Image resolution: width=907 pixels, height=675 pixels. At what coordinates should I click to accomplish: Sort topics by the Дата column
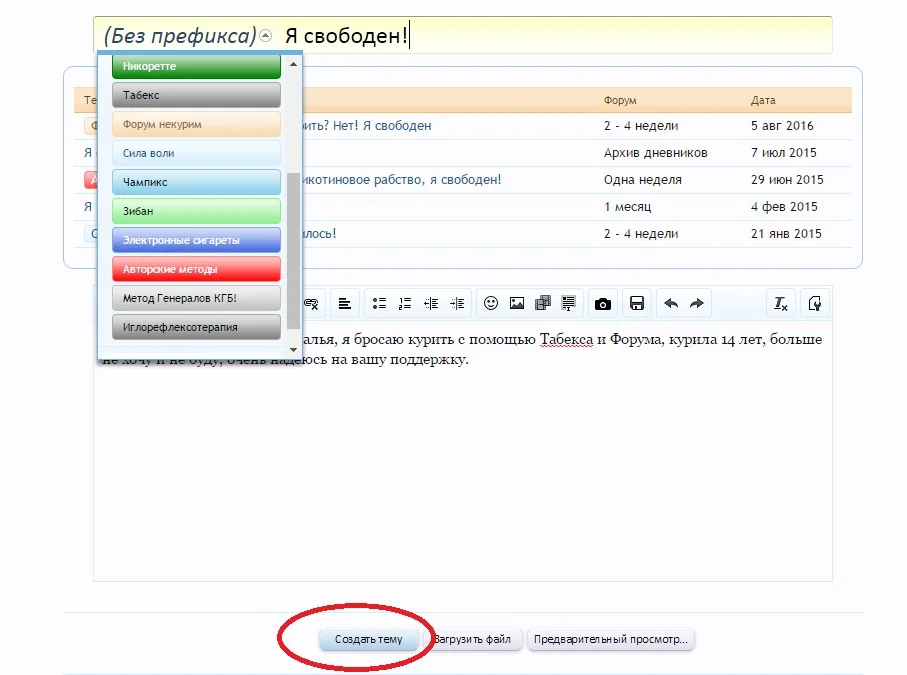pos(761,100)
